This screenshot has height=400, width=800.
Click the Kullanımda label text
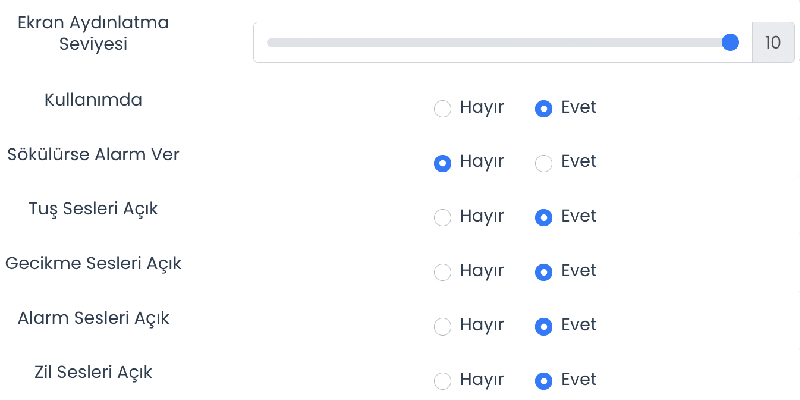[93, 99]
